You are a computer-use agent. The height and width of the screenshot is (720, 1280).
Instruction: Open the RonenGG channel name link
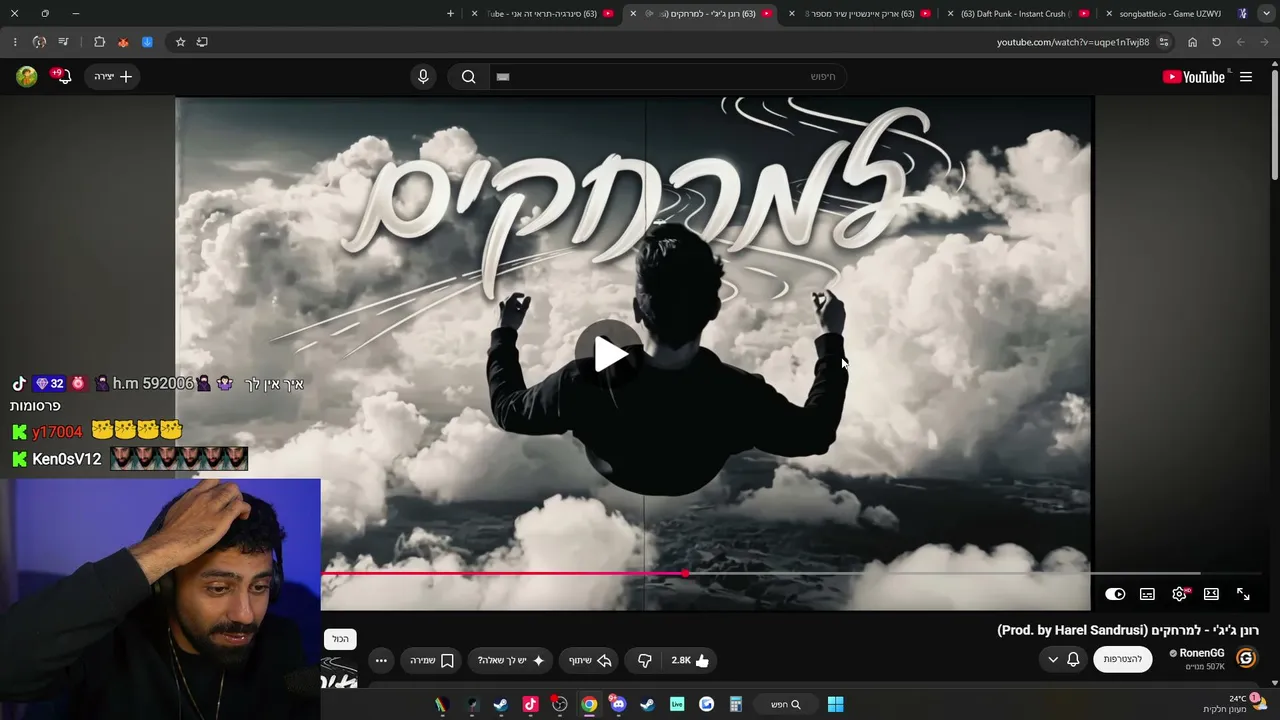1201,653
